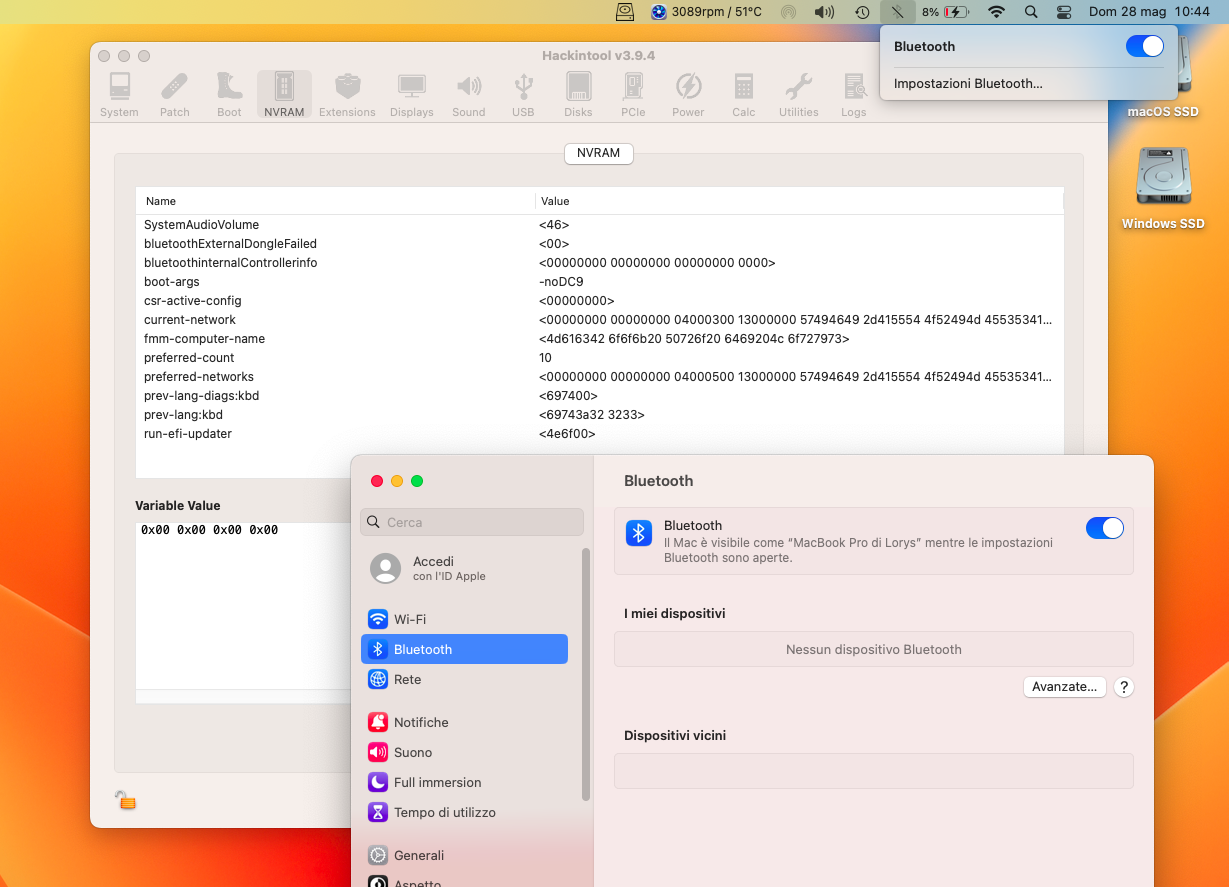Open the USB section in Hackintool
The image size is (1229, 887).
(x=523, y=93)
